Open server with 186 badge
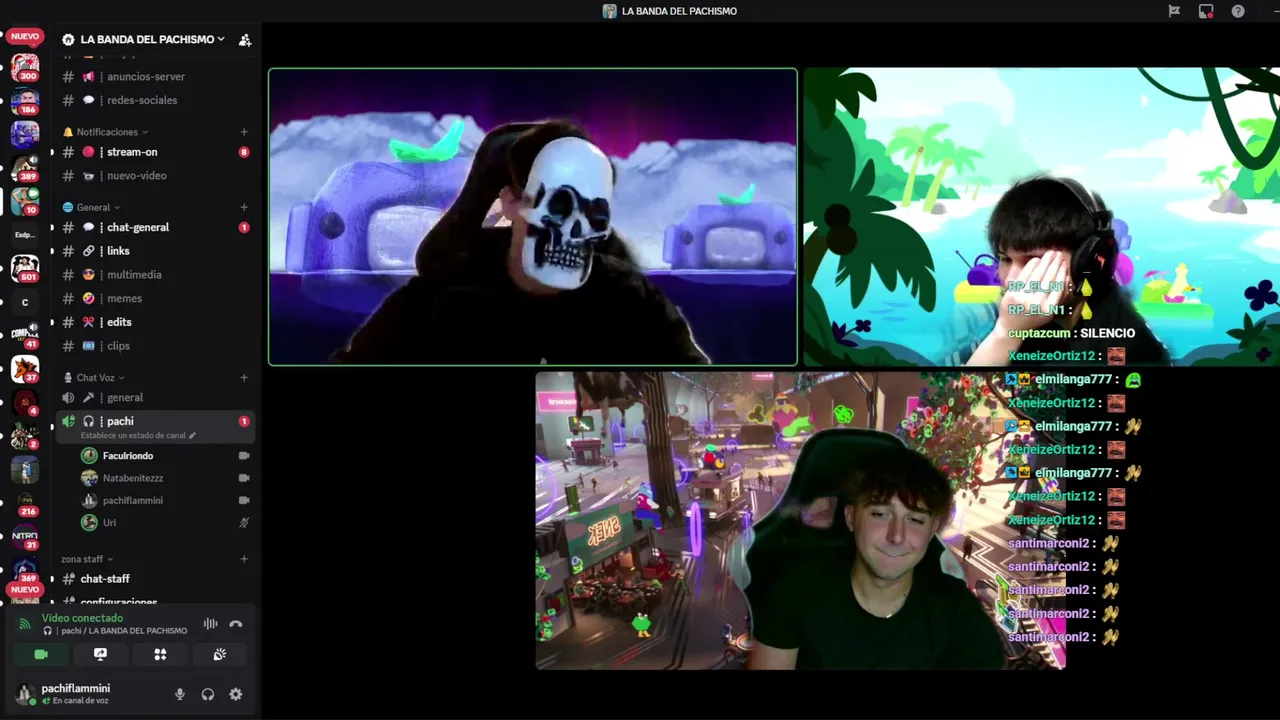Image resolution: width=1280 pixels, height=720 pixels. [x=25, y=101]
